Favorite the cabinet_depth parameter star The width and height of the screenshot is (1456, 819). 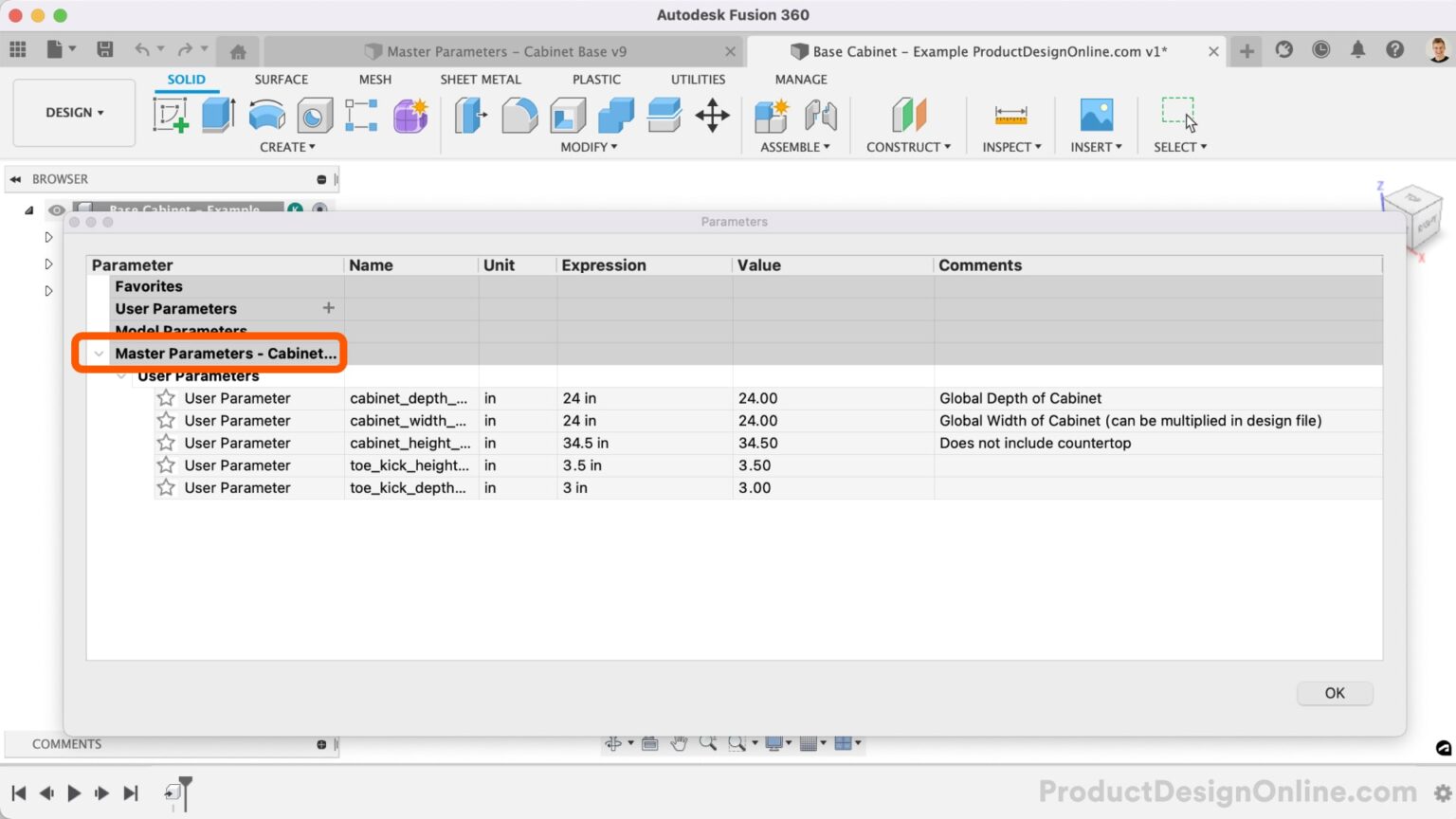[166, 398]
